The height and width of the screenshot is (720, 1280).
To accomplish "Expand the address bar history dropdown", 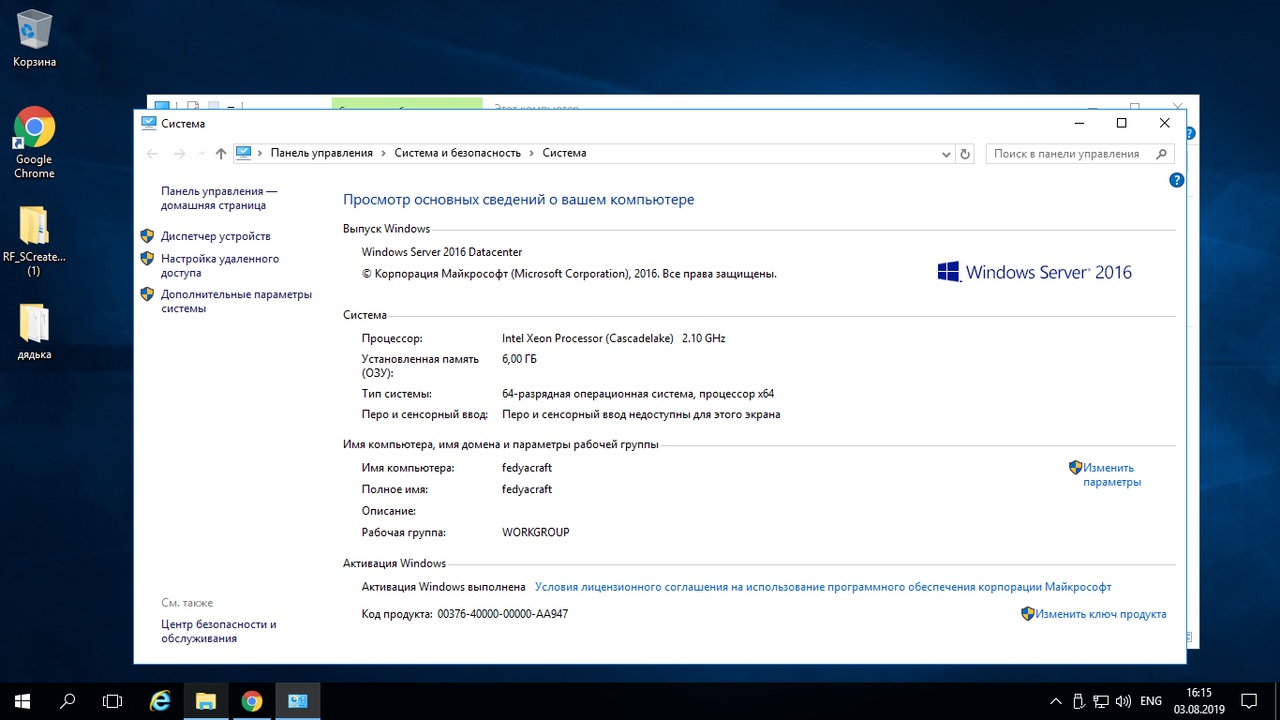I will tap(946, 154).
